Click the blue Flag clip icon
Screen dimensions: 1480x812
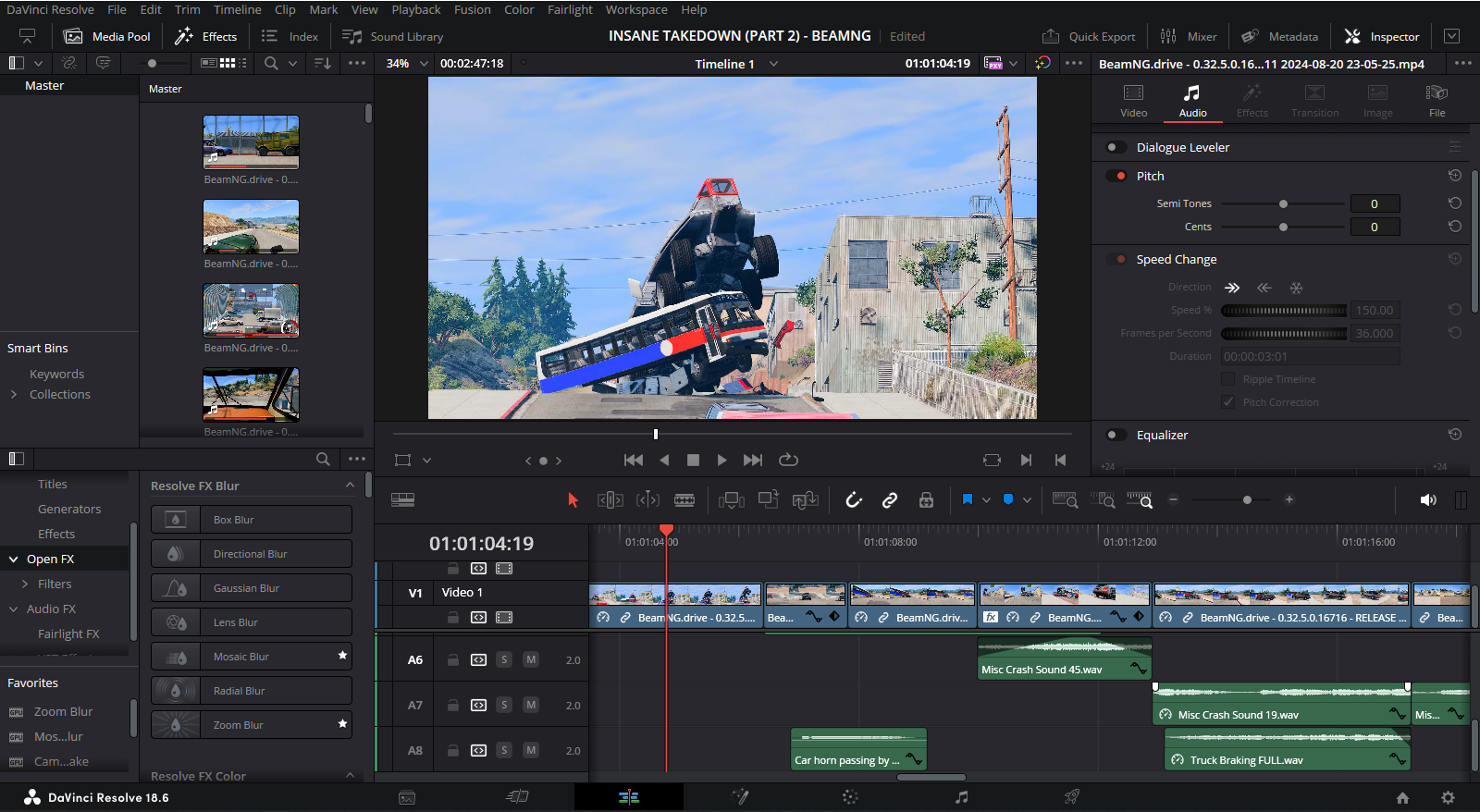point(968,499)
